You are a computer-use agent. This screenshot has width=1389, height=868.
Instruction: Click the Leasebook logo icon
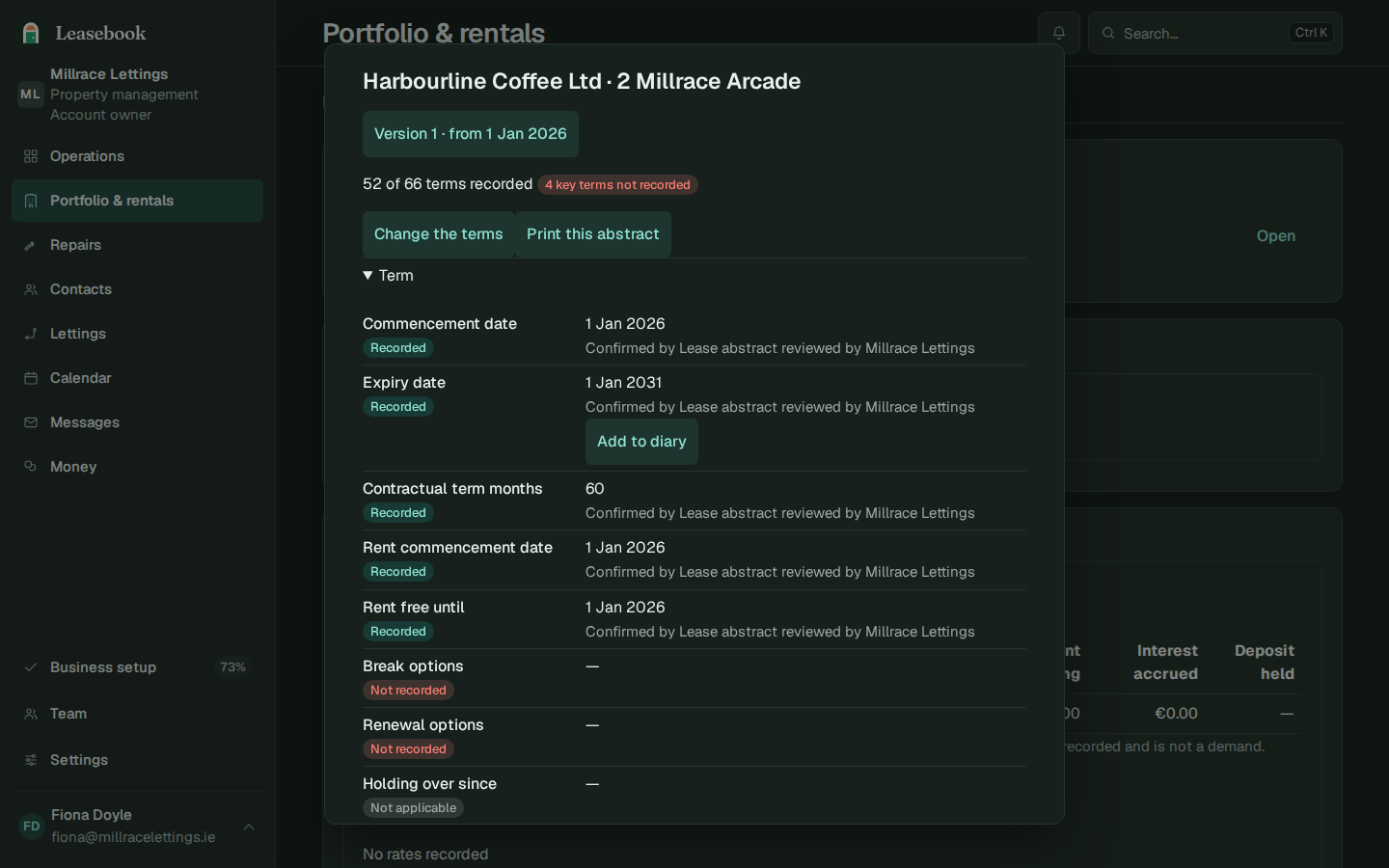(31, 33)
